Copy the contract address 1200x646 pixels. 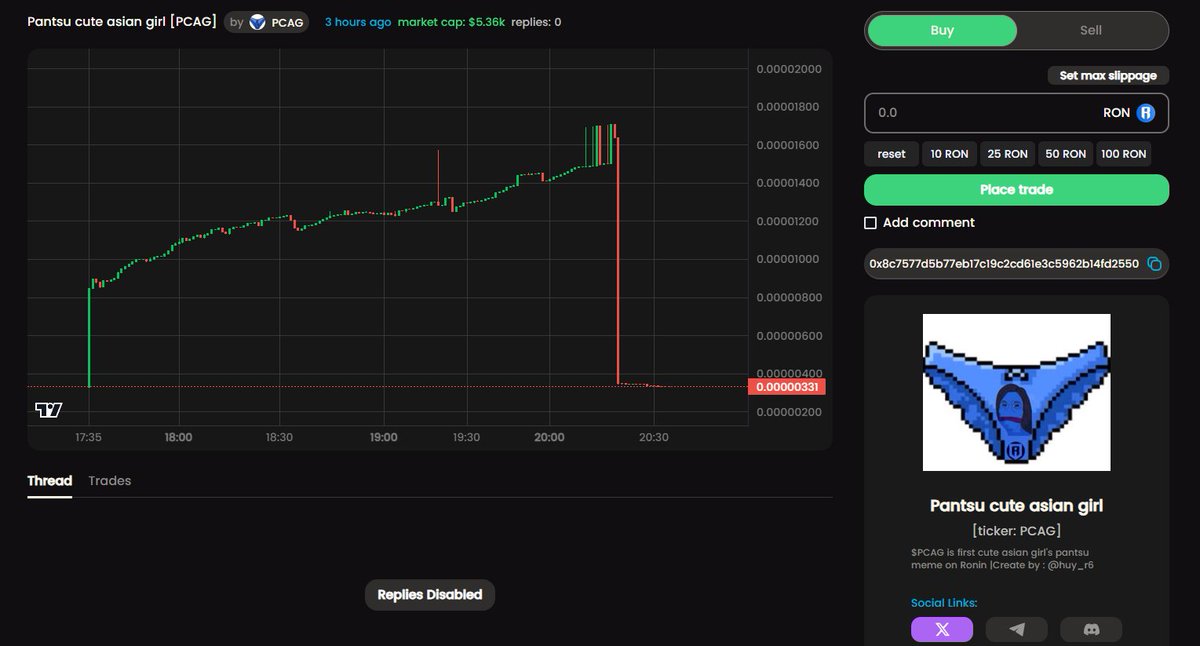1152,263
